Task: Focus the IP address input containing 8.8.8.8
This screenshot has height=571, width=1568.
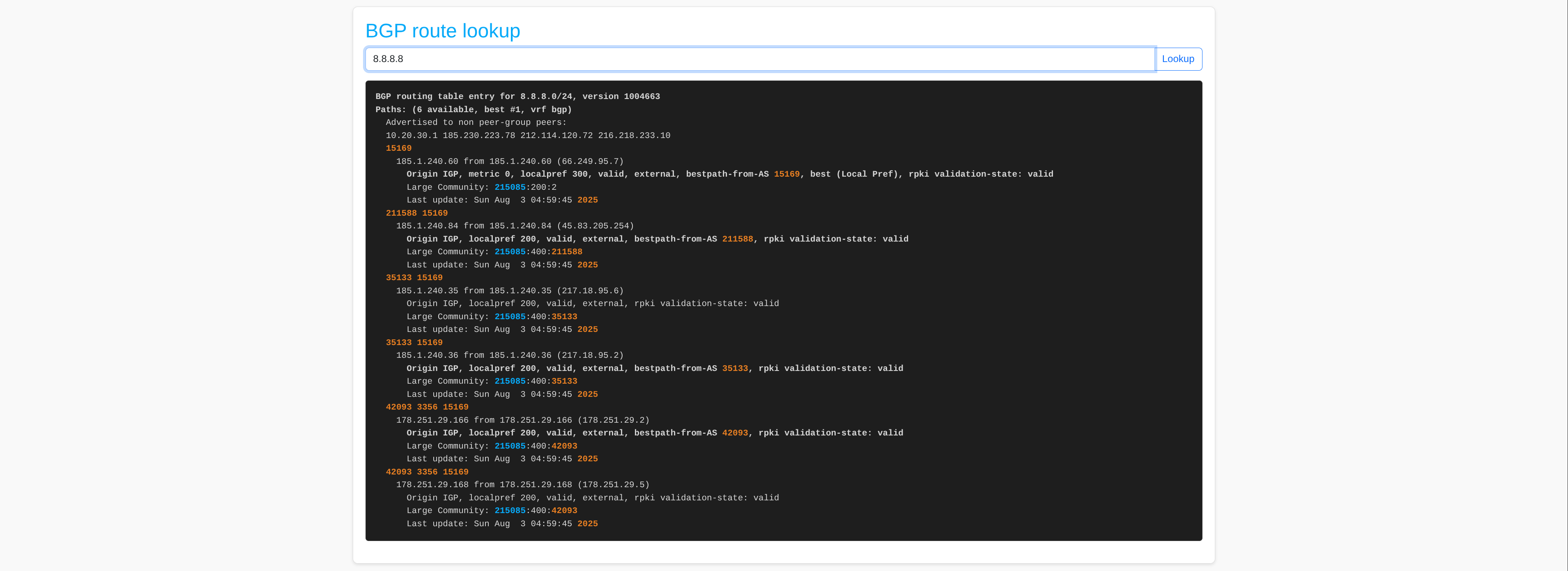Action: [760, 59]
